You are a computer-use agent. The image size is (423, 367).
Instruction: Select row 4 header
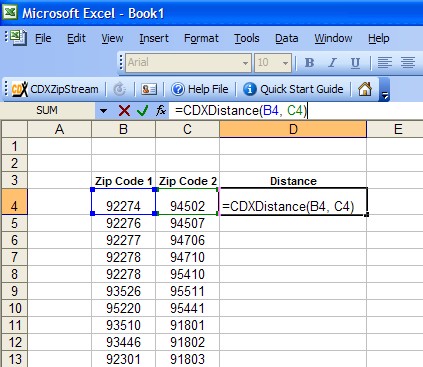pyautogui.click(x=14, y=201)
